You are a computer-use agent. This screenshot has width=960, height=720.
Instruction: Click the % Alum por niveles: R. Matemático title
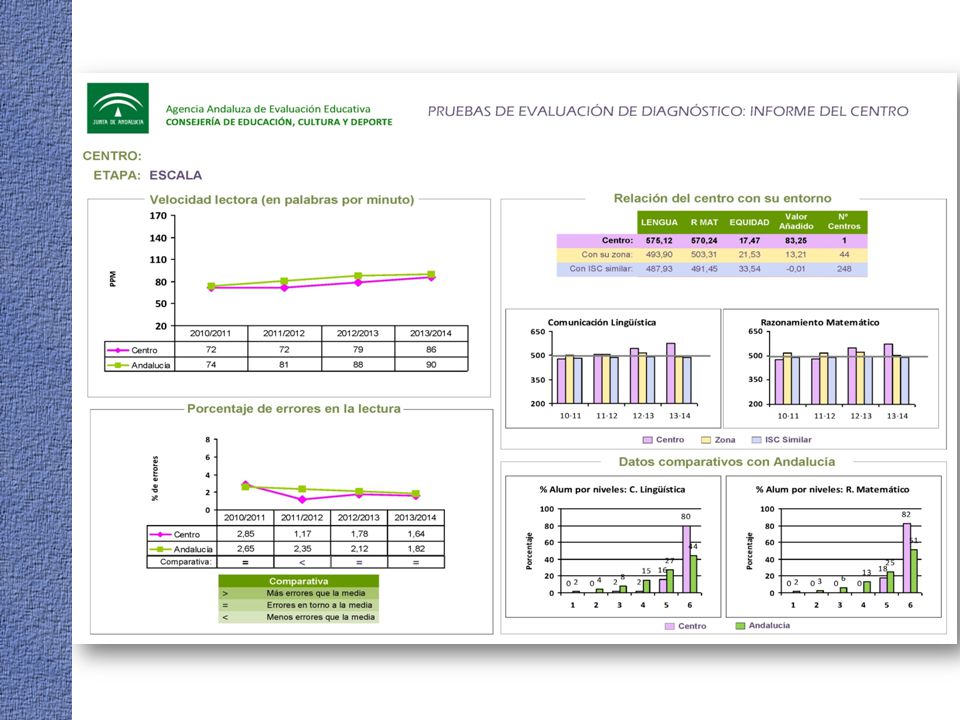[x=832, y=490]
